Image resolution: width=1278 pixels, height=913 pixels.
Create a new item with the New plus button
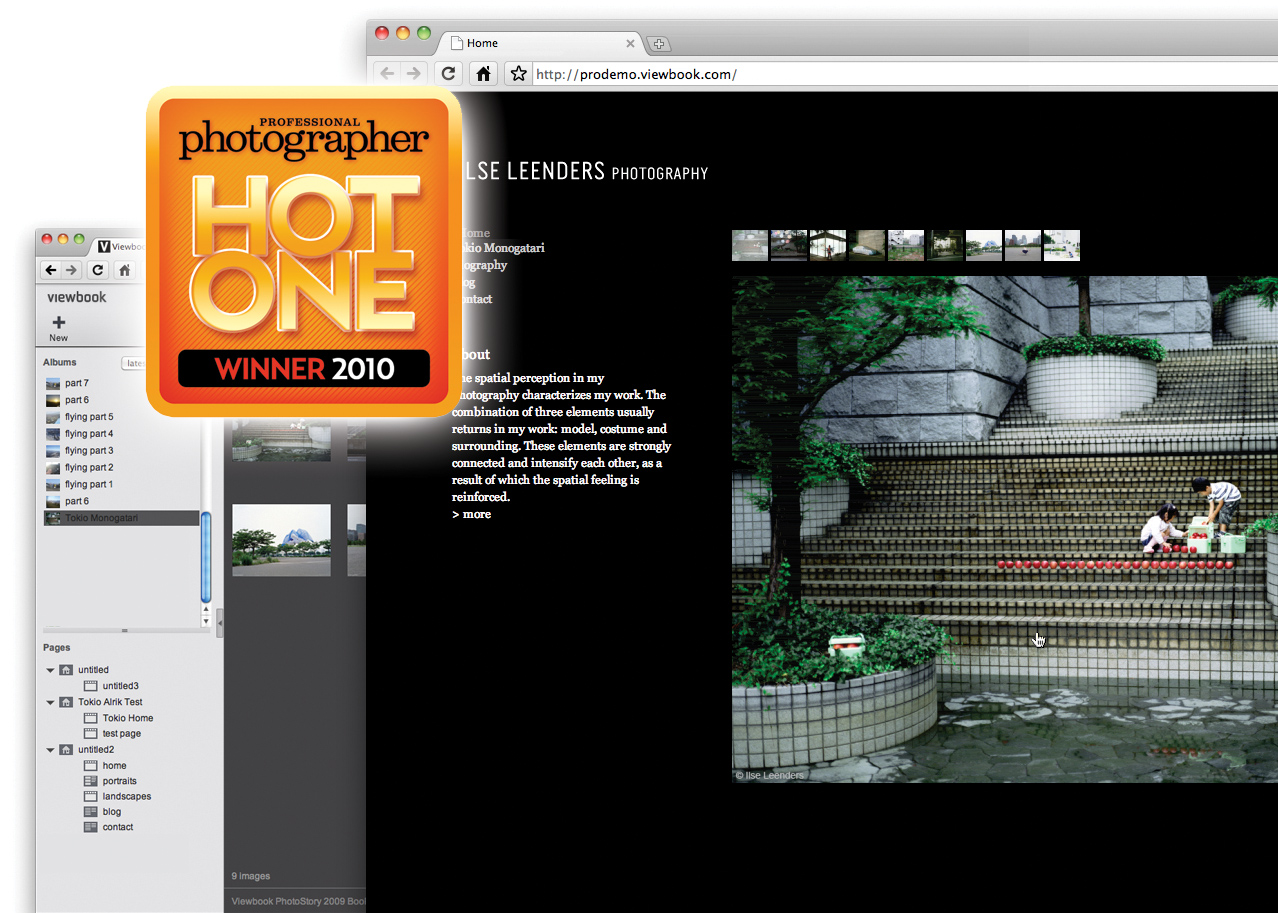point(59,328)
